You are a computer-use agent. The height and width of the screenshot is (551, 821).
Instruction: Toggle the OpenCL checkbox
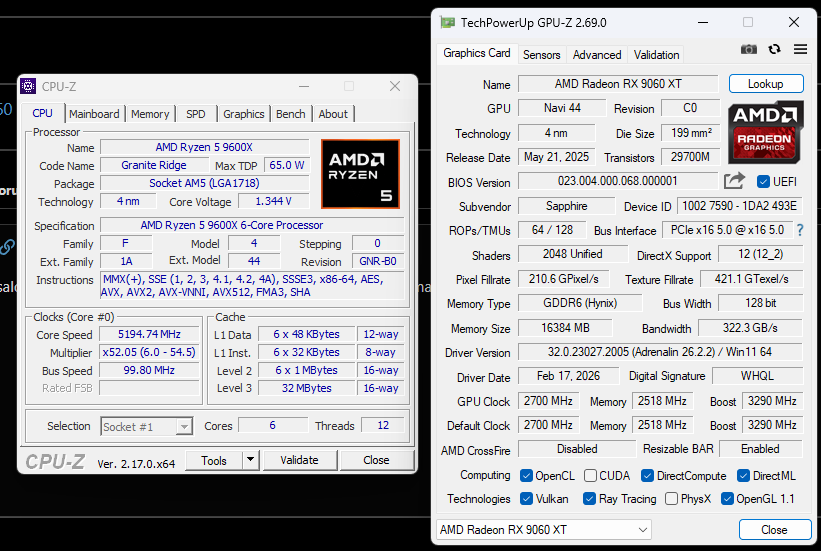coord(526,476)
